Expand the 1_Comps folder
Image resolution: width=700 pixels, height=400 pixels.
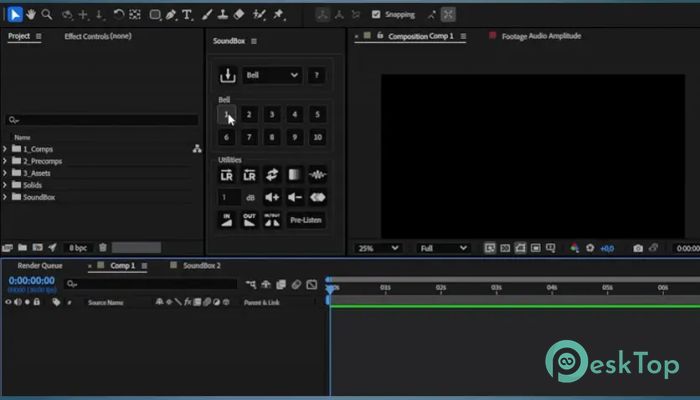click(5, 149)
